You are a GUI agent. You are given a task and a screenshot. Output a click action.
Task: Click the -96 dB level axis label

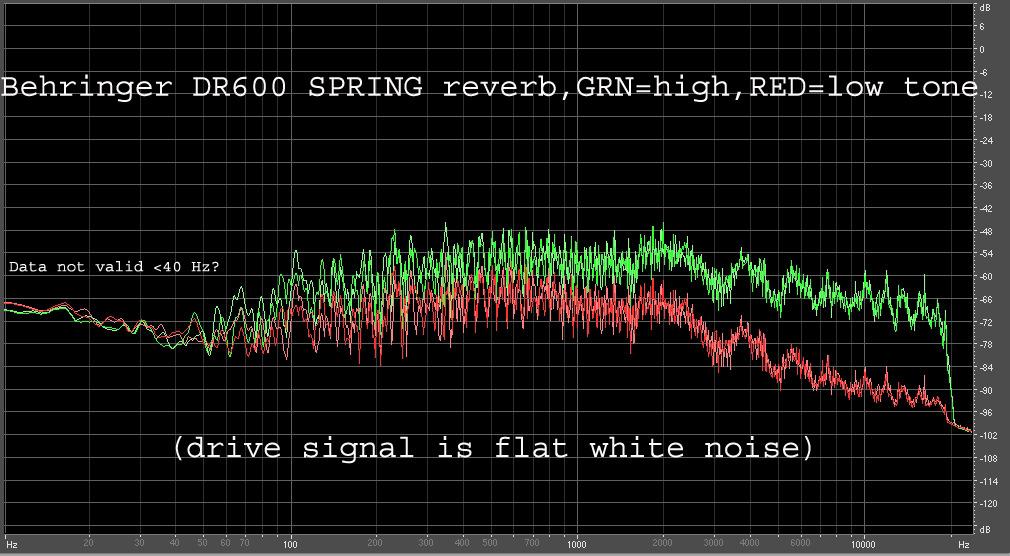pos(986,413)
